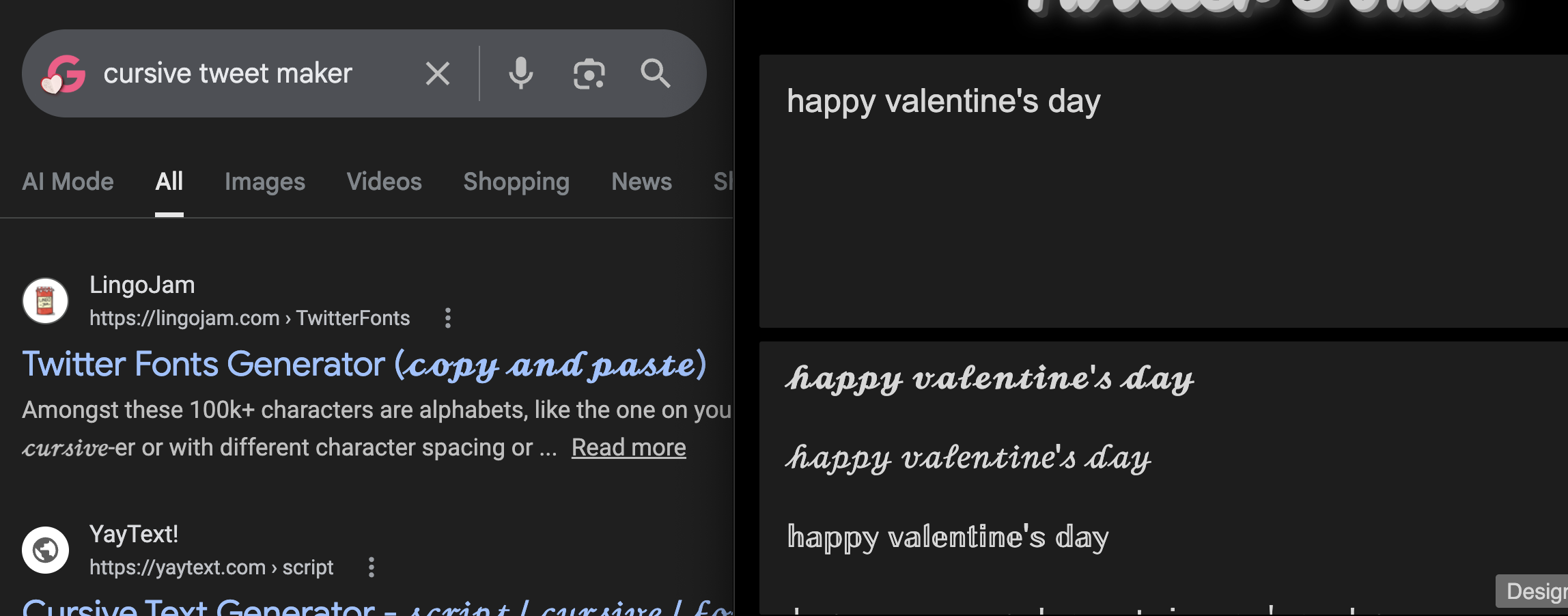
Task: Open the Videos tab
Action: coord(384,182)
